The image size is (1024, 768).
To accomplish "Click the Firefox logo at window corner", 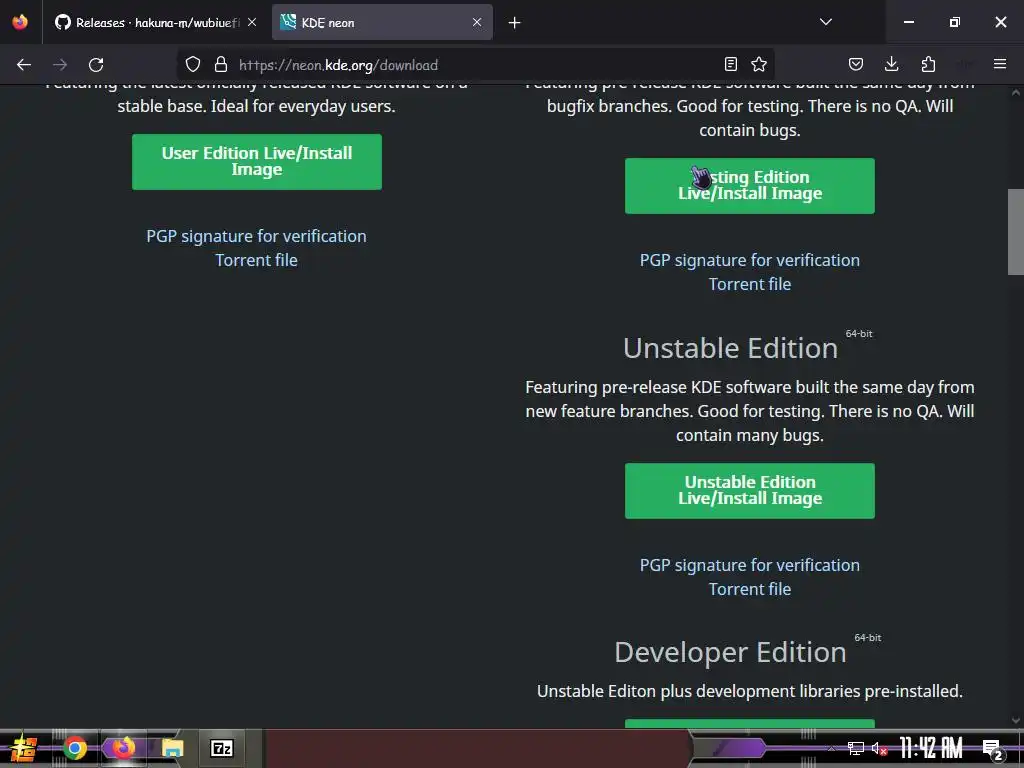I will 20,22.
